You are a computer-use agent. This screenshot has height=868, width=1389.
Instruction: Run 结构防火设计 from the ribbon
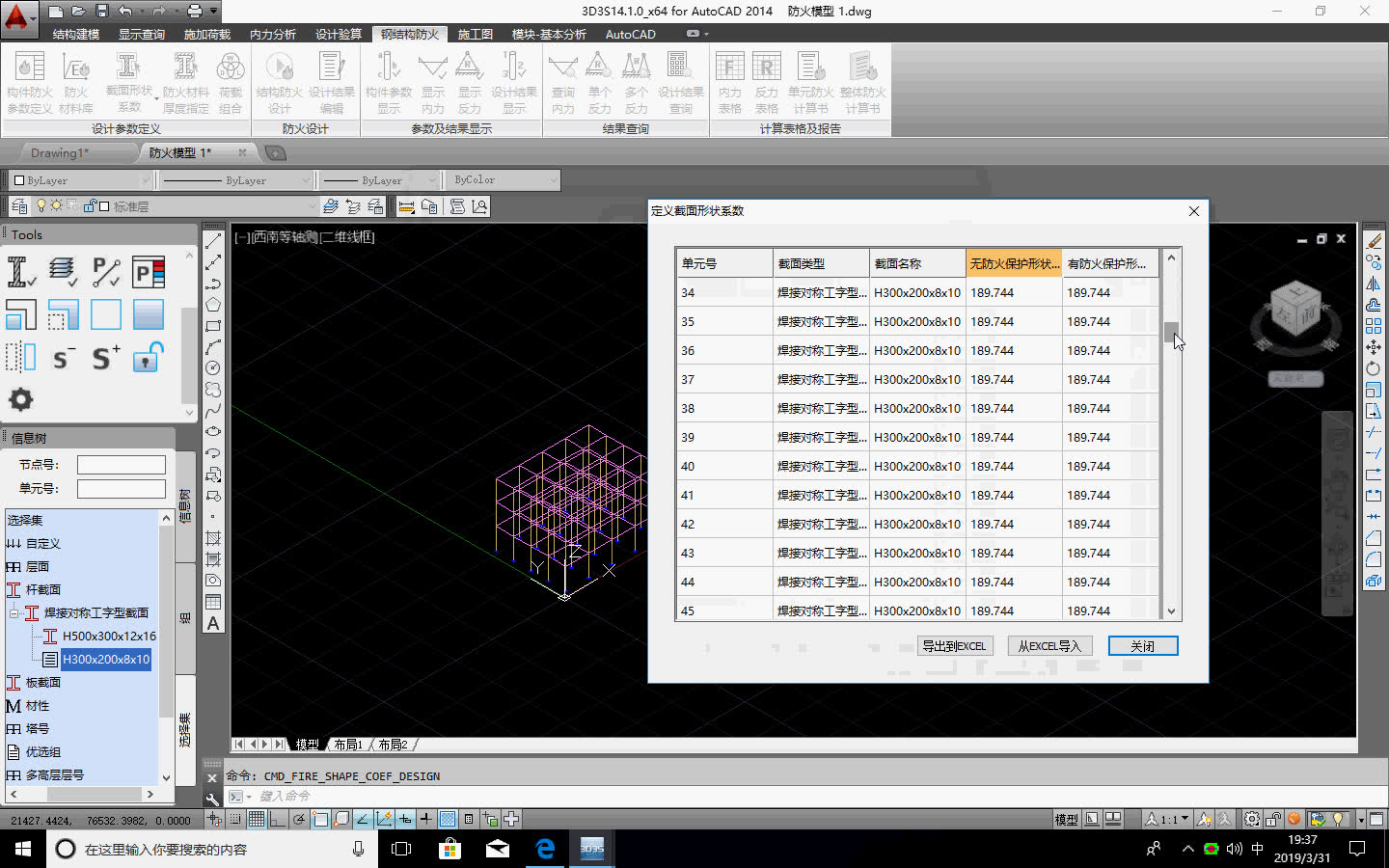pos(280,83)
